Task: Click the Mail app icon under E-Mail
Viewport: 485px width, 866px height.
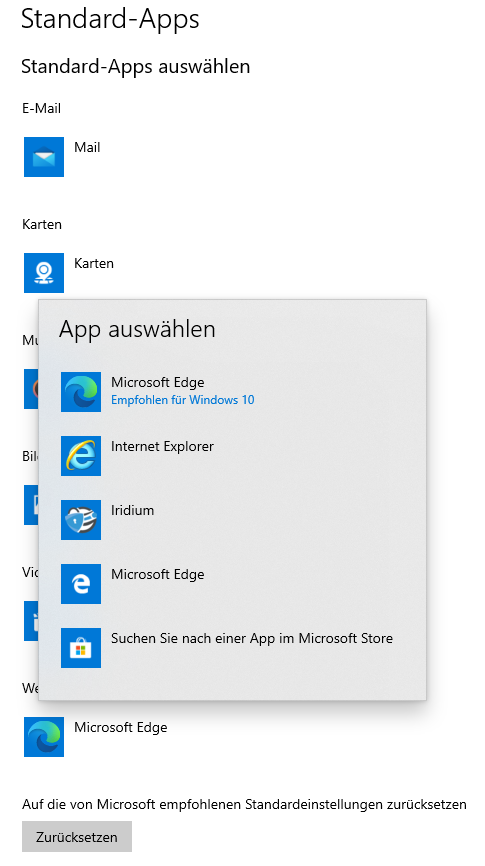Action: pyautogui.click(x=44, y=157)
